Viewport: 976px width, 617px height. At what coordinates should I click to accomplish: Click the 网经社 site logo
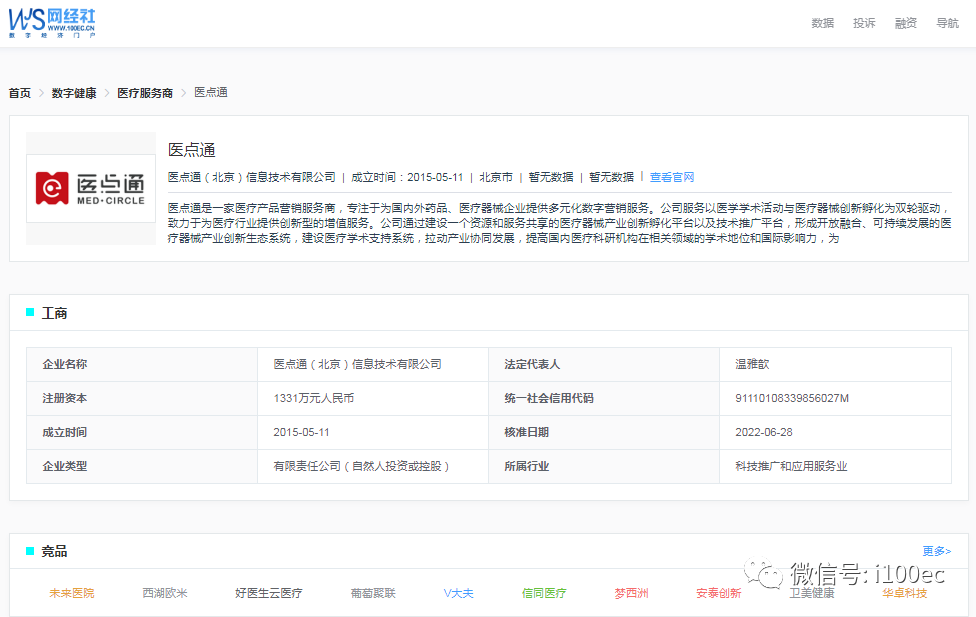click(x=53, y=22)
